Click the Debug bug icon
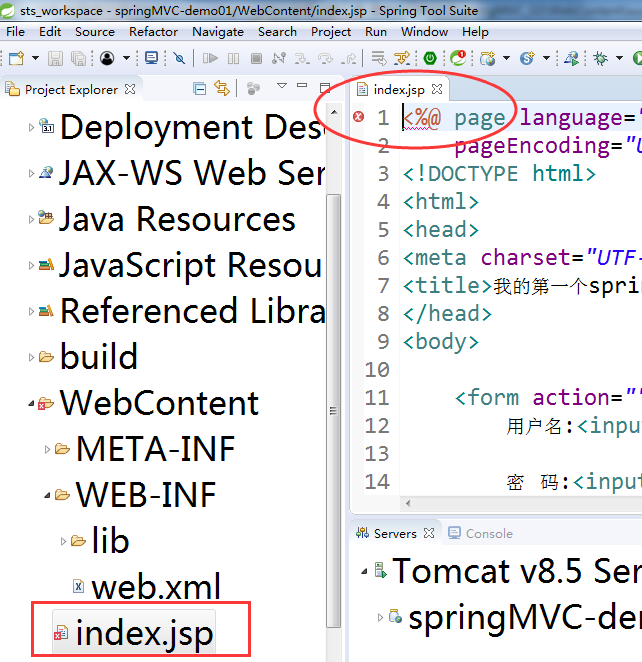 point(600,58)
